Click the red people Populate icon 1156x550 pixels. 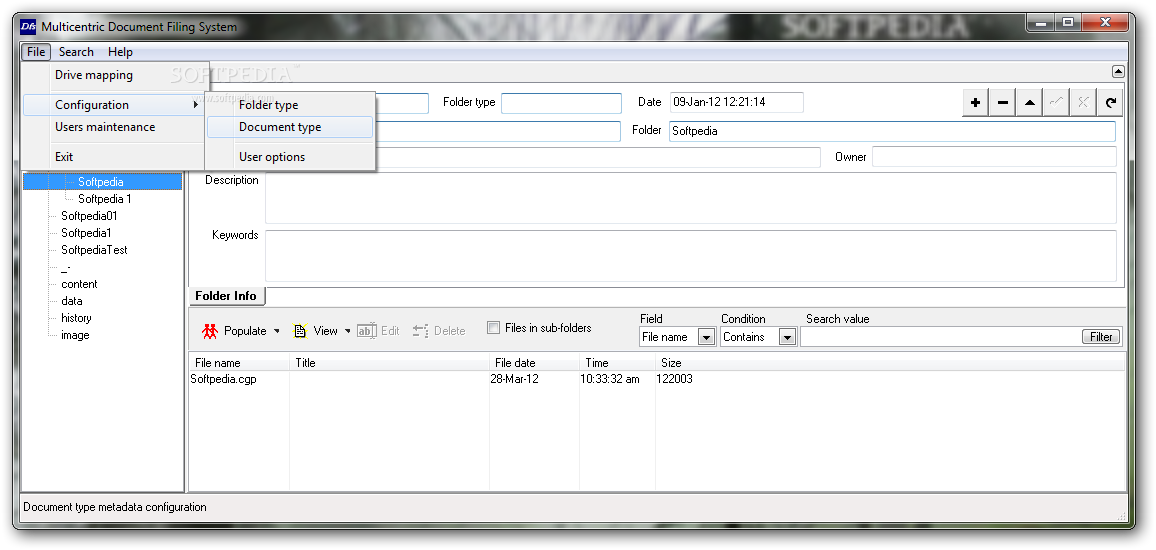[x=210, y=331]
